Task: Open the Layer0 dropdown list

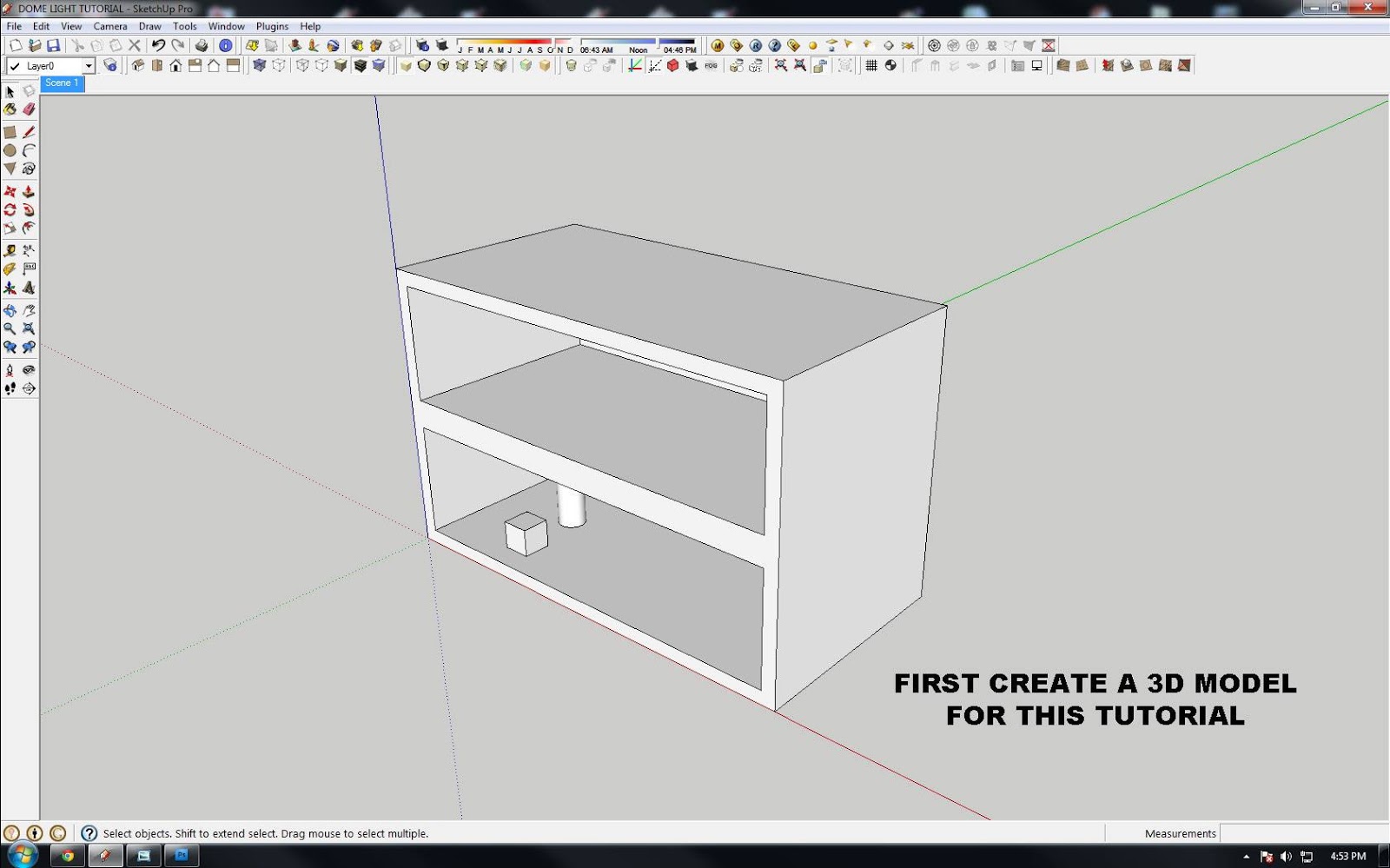Action: pos(89,65)
